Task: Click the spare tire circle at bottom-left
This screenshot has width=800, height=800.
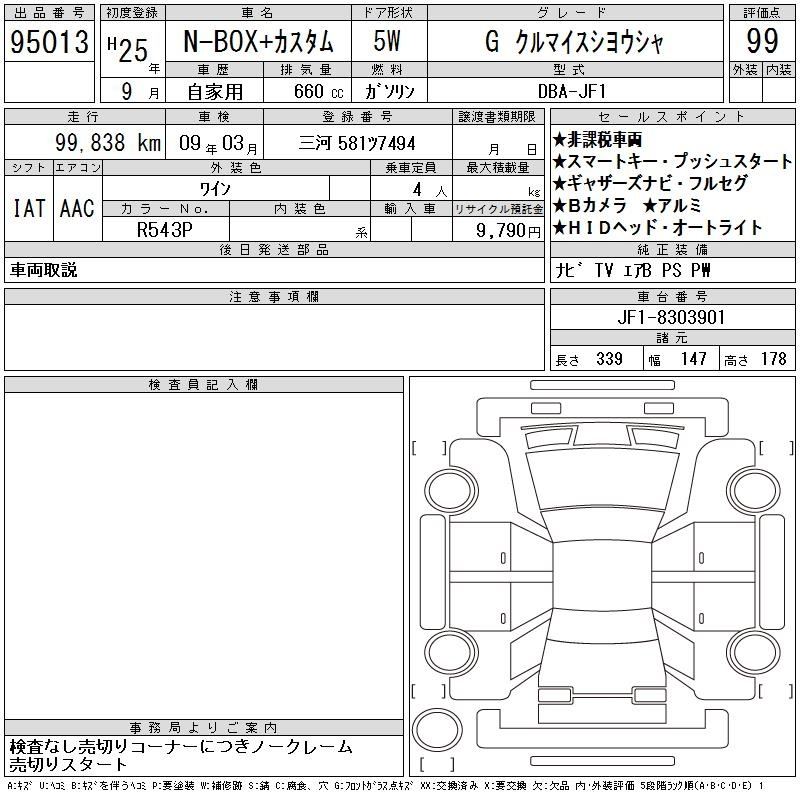Action: coord(437,725)
